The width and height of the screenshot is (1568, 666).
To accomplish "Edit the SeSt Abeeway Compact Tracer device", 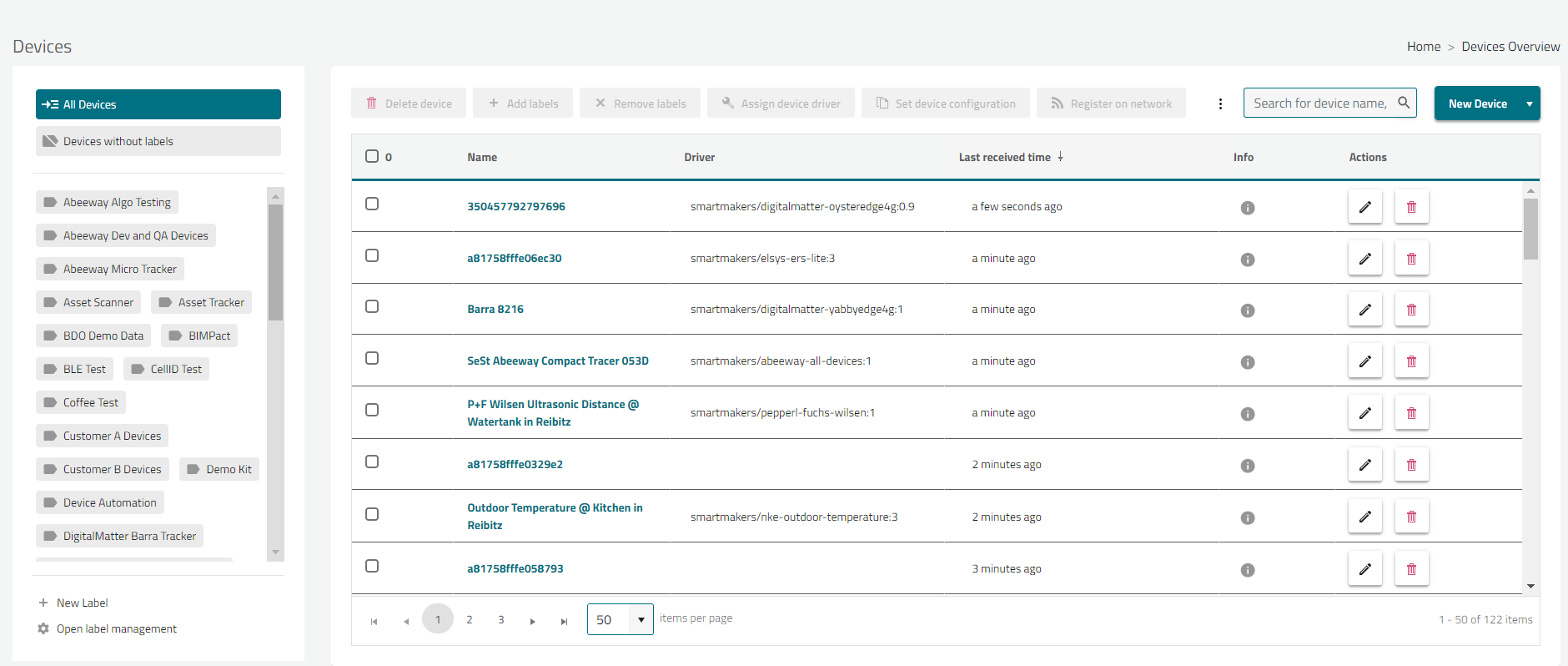I will 1364,361.
